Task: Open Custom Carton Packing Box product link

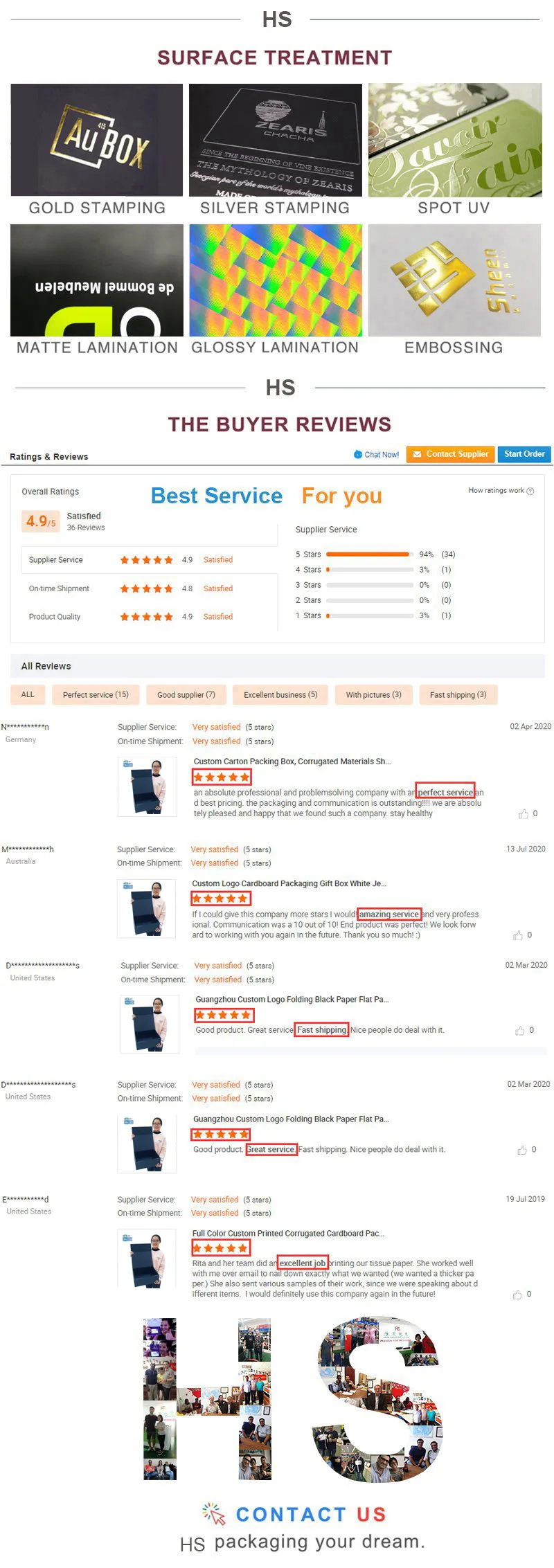Action: (x=292, y=761)
